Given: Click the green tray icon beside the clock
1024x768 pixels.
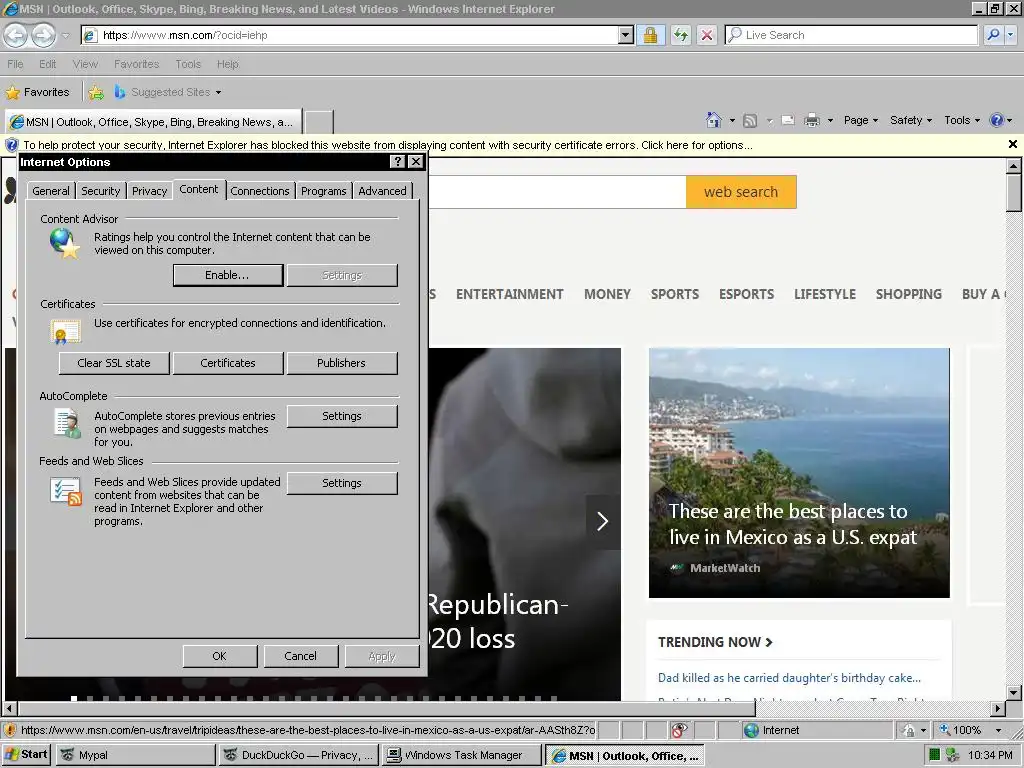Looking at the screenshot, I should [934, 755].
